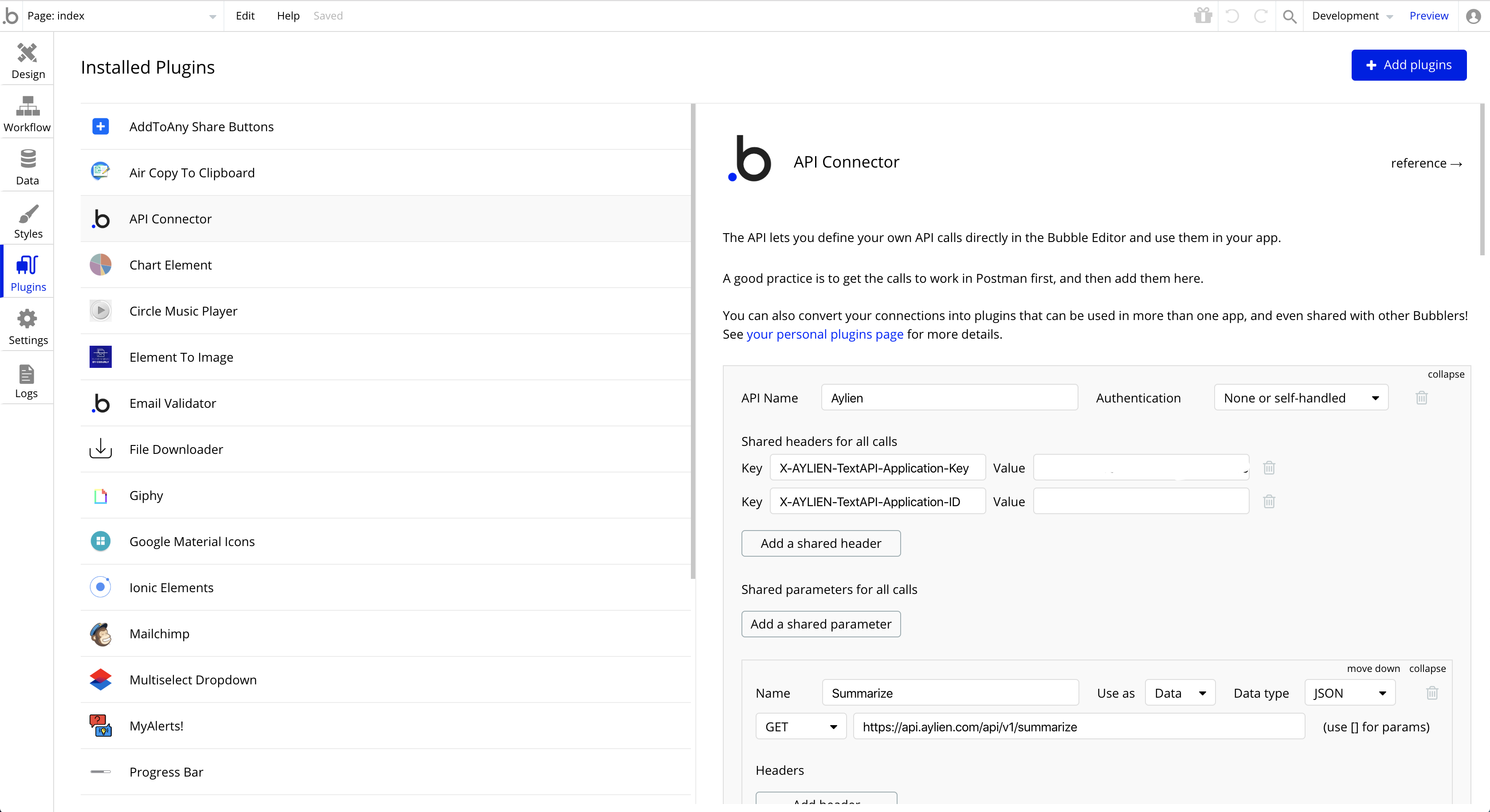The height and width of the screenshot is (812, 1490).
Task: Open the Use as Data dropdown
Action: pos(1180,693)
